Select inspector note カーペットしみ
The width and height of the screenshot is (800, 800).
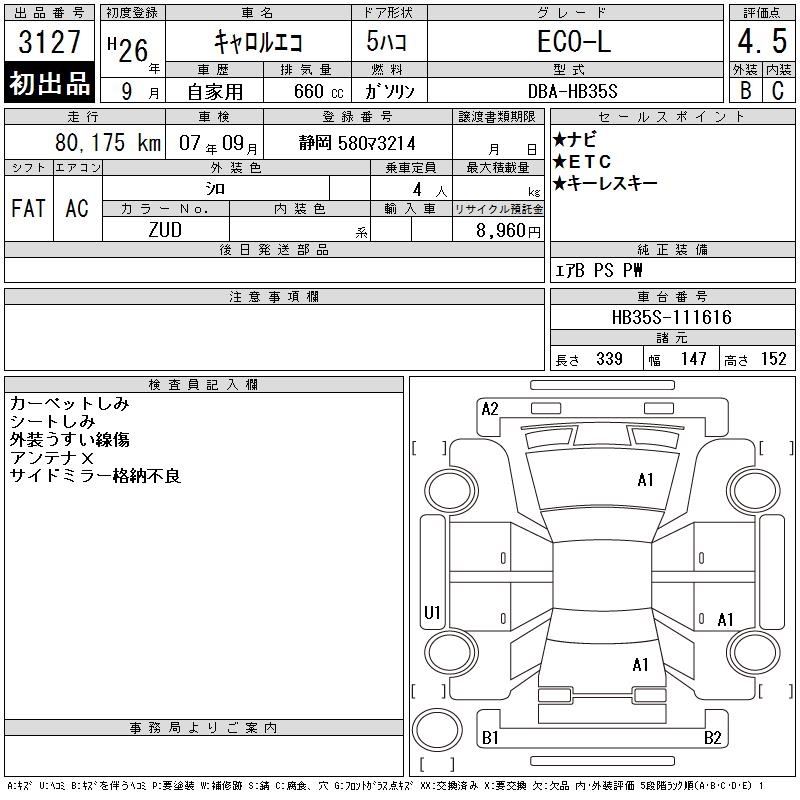69,403
